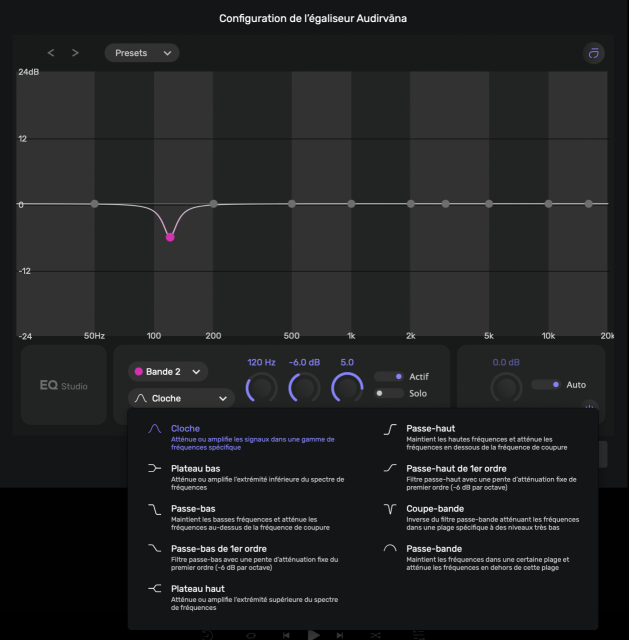Click the 24dB axis label
The width and height of the screenshot is (629, 640).
tap(29, 72)
